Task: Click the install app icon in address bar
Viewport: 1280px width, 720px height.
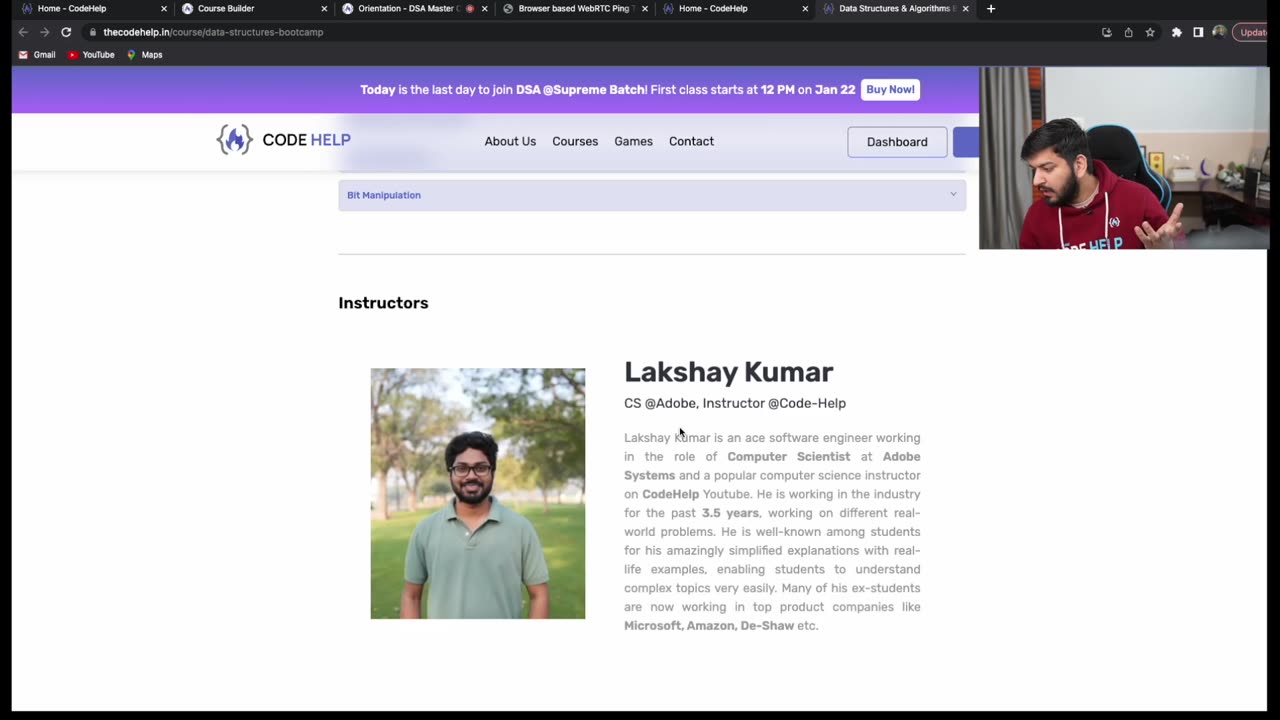Action: pos(1106,32)
